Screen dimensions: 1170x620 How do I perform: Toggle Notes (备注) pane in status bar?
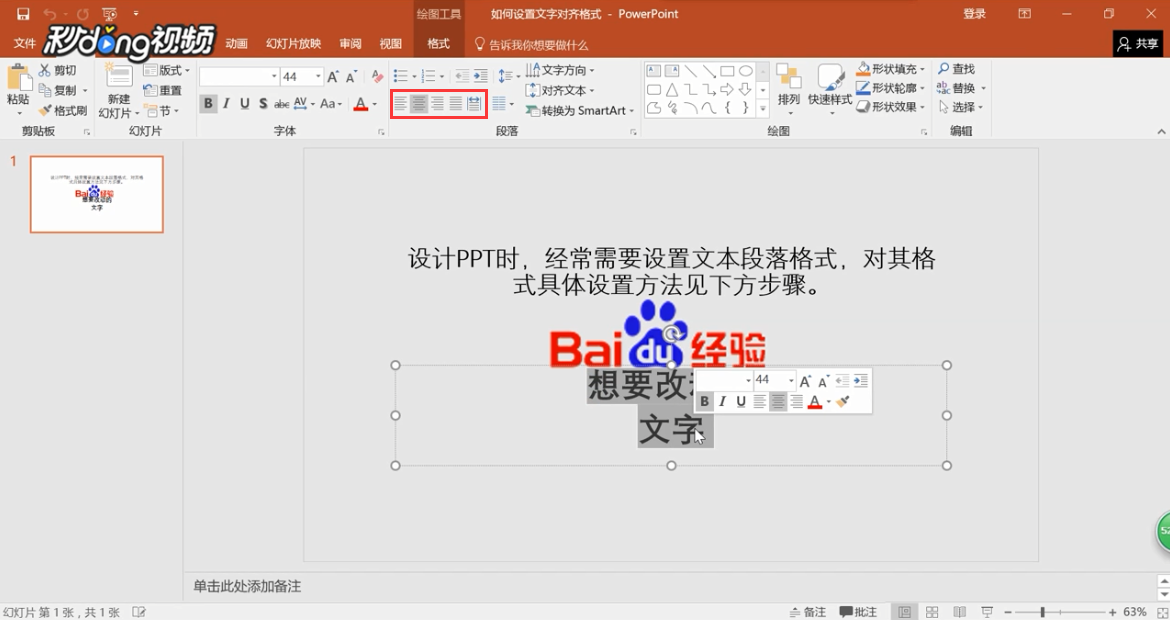click(x=807, y=612)
